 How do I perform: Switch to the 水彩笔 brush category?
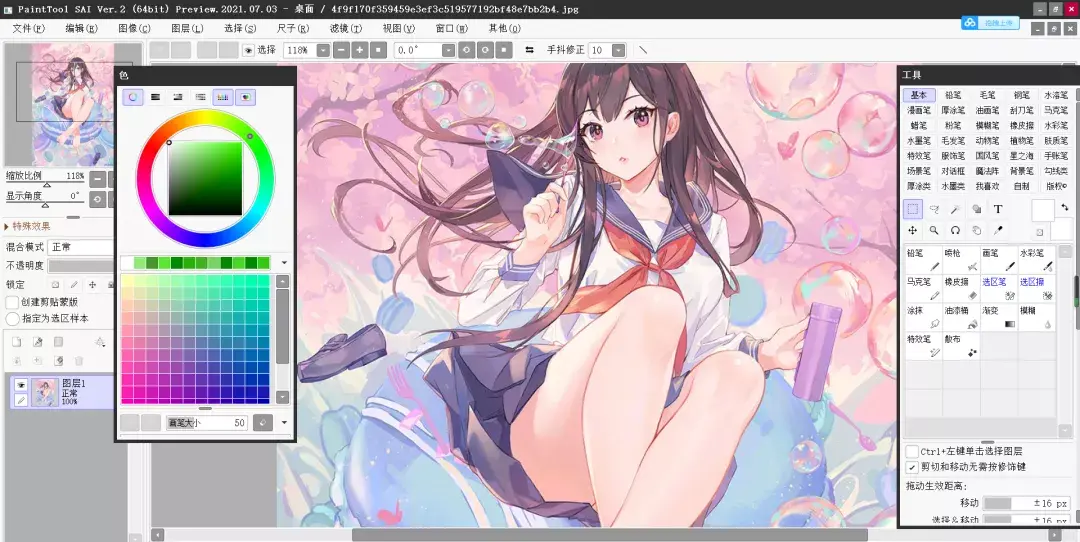1056,125
